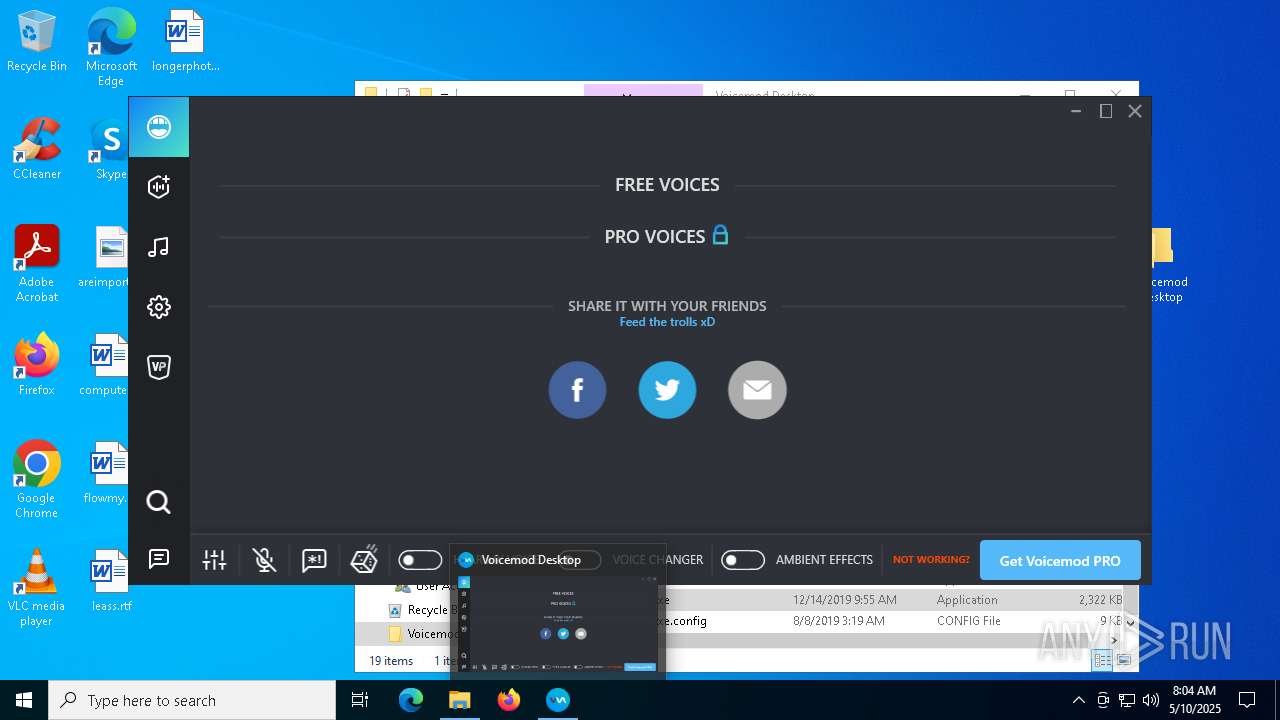Image resolution: width=1280 pixels, height=720 pixels.
Task: Open the Adobe Acrobat desktop shortcut
Action: point(37,264)
